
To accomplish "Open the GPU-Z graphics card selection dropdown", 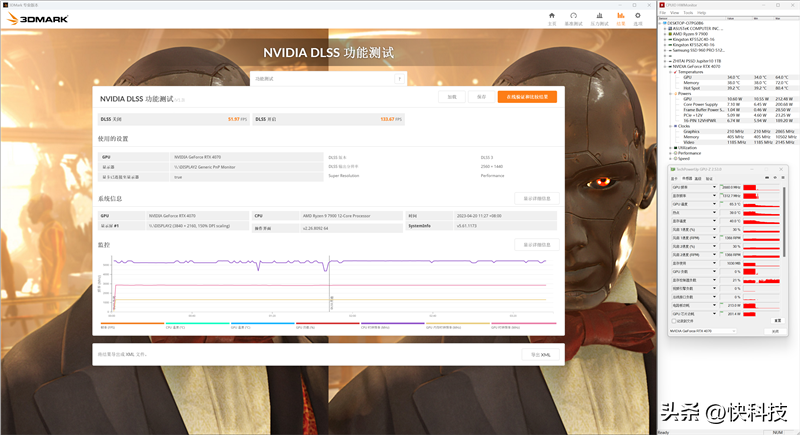I will (x=702, y=331).
